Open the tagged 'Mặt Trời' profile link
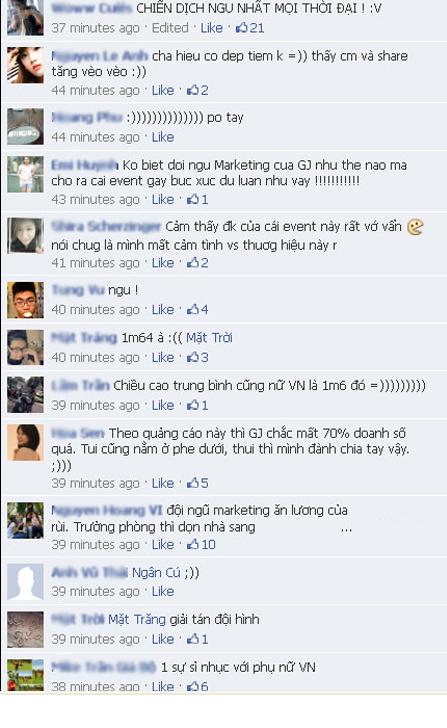 click(x=209, y=338)
